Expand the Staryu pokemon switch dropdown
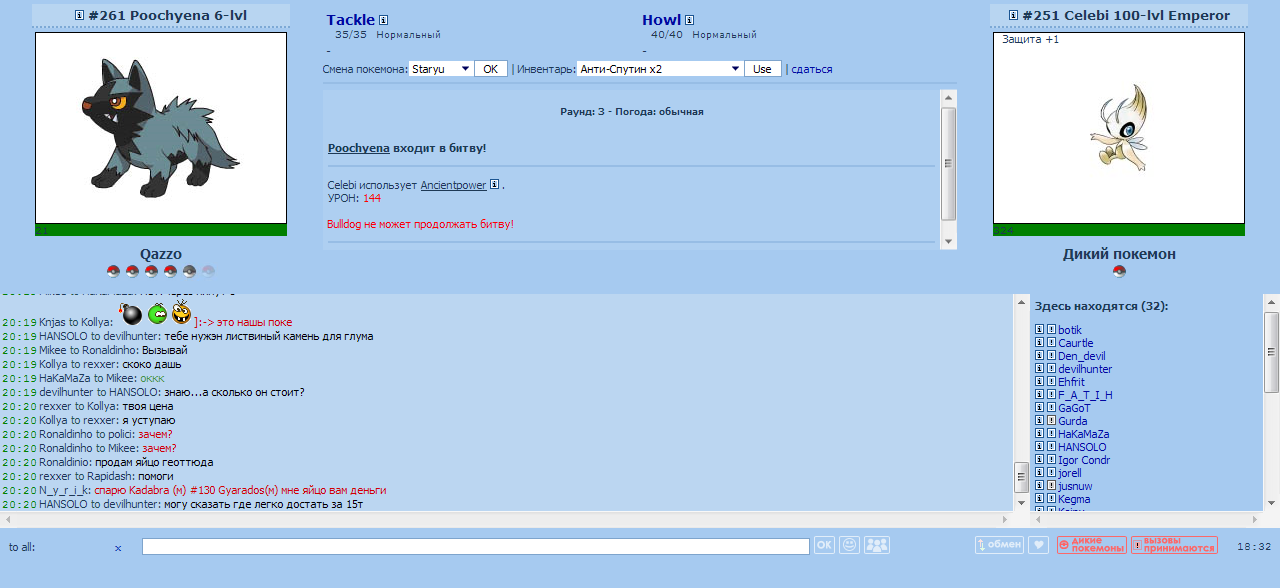 [464, 69]
